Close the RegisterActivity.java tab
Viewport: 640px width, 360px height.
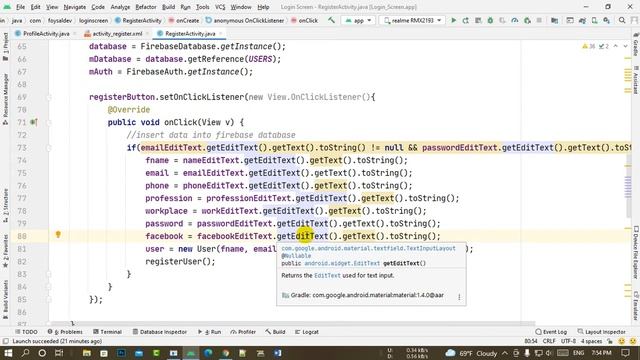coord(221,33)
